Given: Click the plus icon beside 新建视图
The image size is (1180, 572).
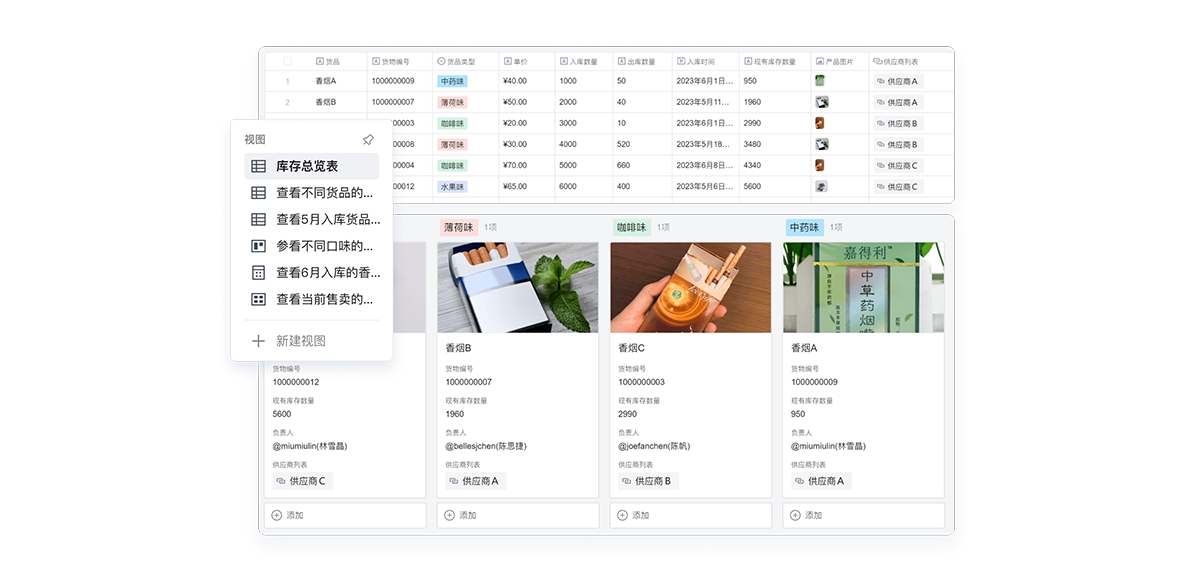Looking at the screenshot, I should click(258, 341).
